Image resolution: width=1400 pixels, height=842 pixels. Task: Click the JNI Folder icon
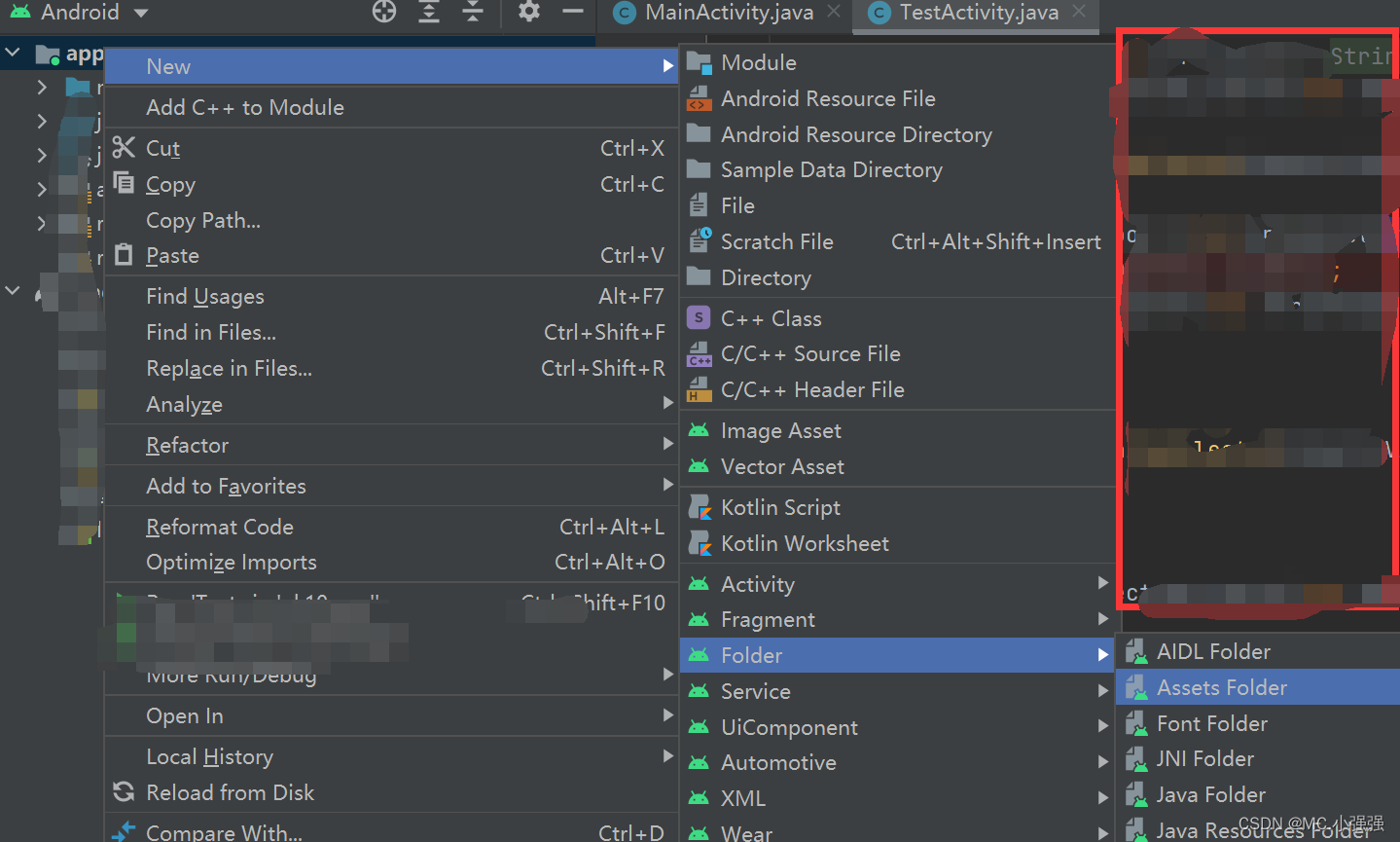pyautogui.click(x=1135, y=758)
